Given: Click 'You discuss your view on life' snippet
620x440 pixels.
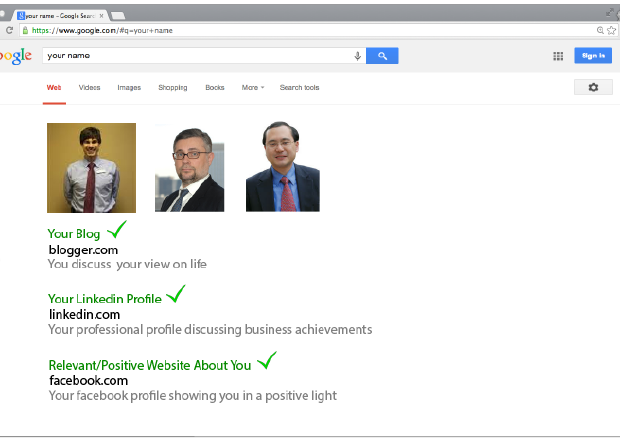Looking at the screenshot, I should coord(127,264).
